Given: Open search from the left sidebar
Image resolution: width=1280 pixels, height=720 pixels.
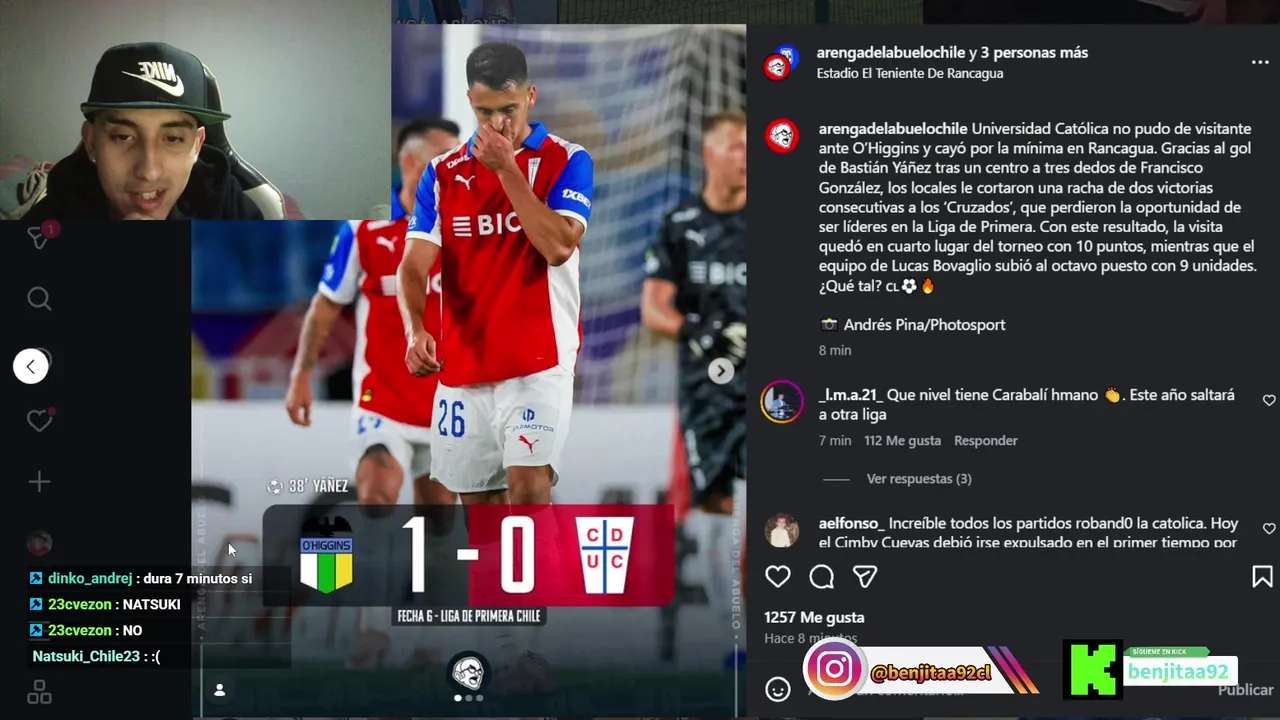Looking at the screenshot, I should [39, 298].
